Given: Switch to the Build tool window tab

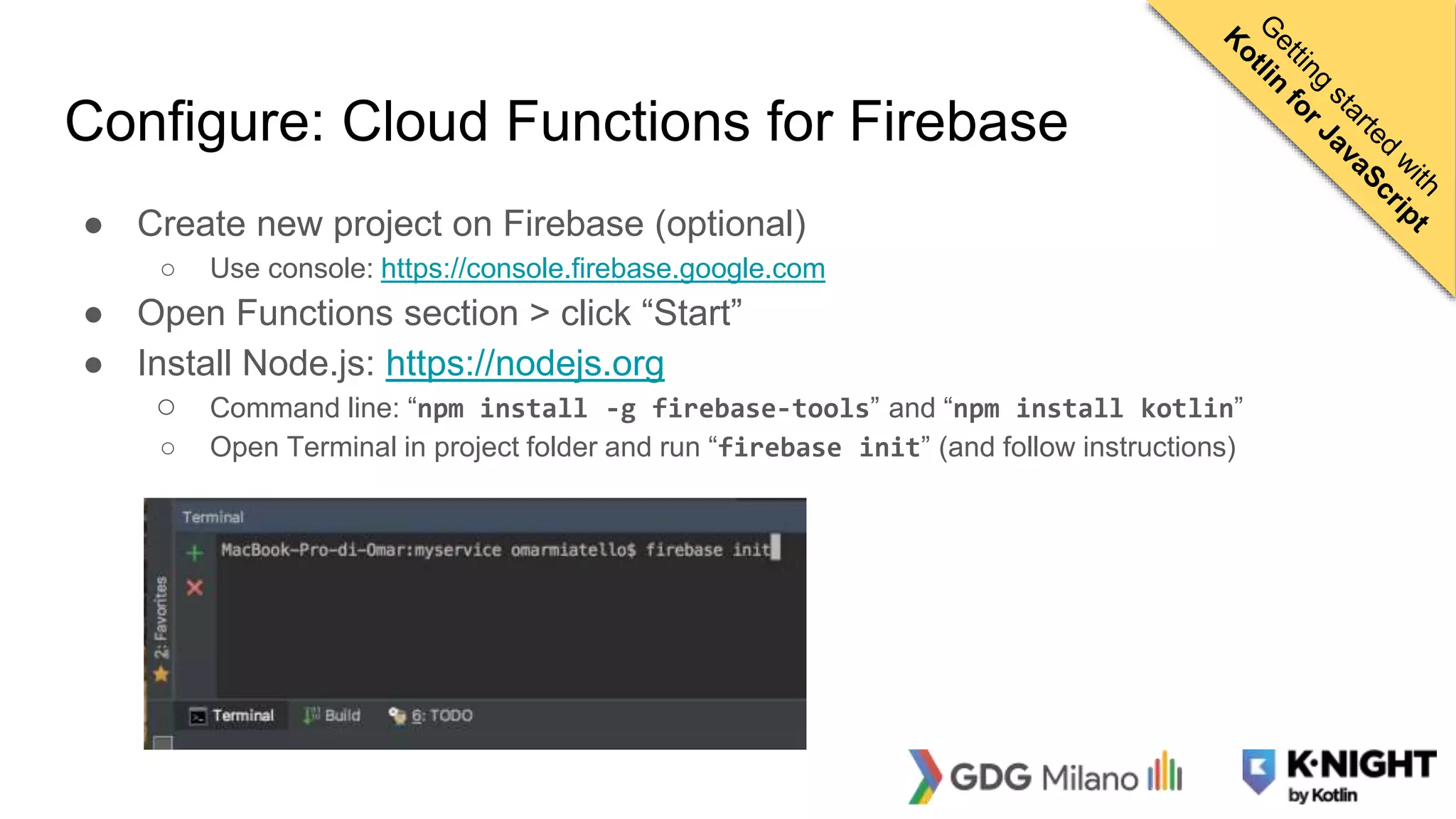Looking at the screenshot, I should click(332, 715).
